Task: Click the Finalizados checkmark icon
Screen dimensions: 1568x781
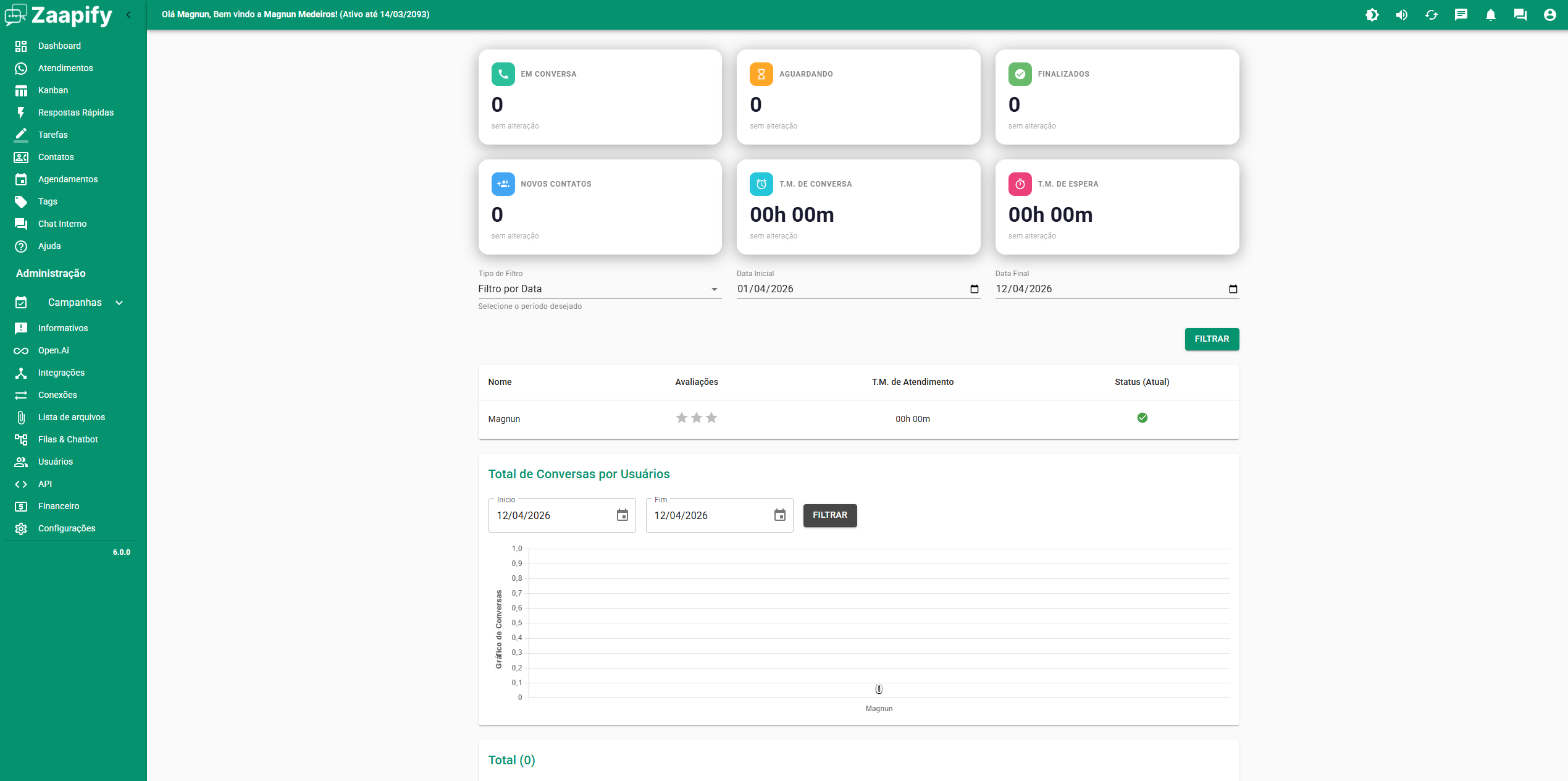Action: [1020, 74]
